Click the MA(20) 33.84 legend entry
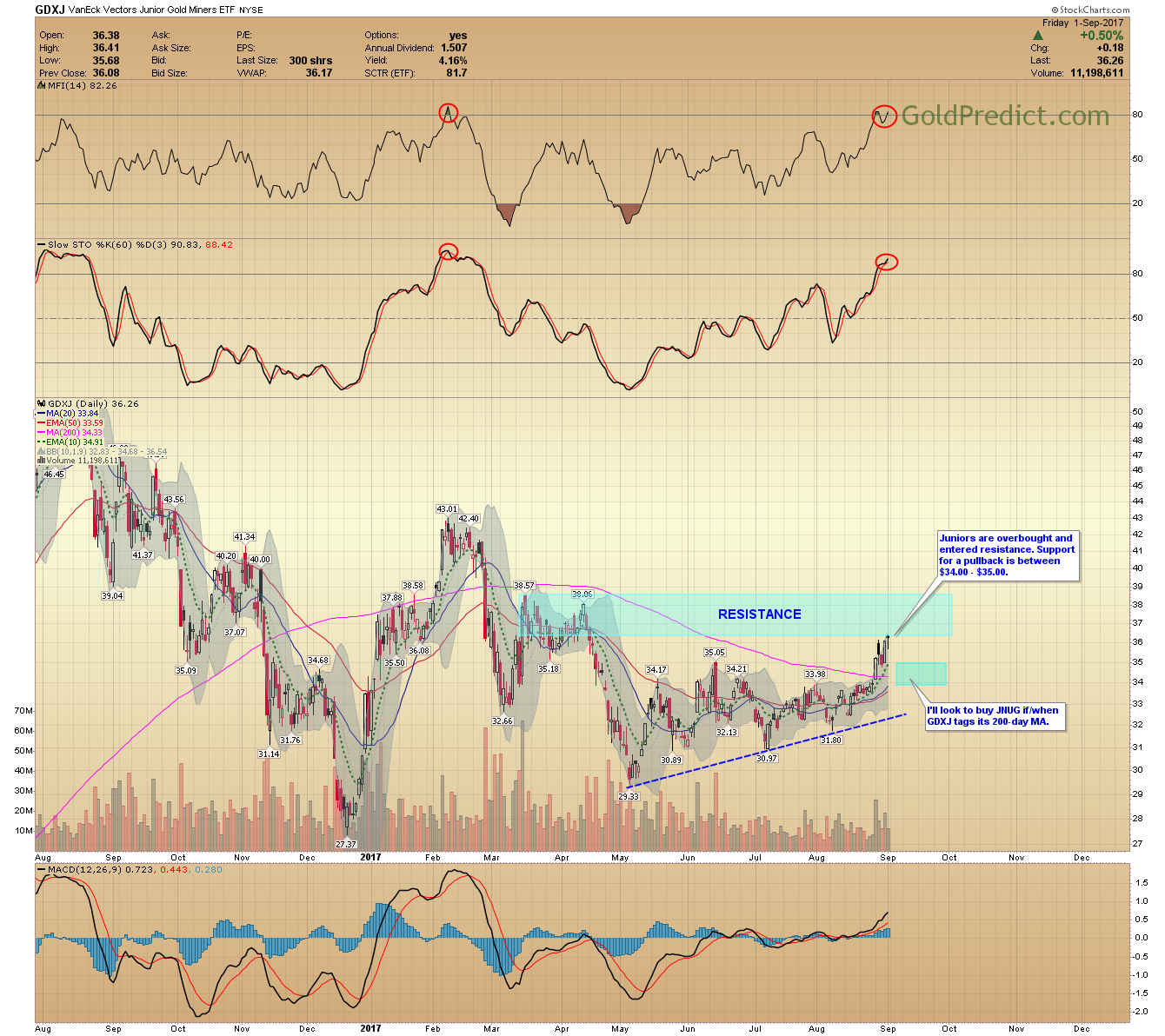This screenshot has height=1036, width=1165. click(x=70, y=414)
